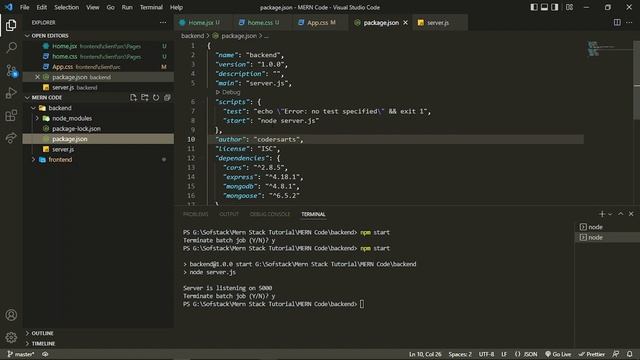This screenshot has height=360, width=640.
Task: Create a new terminal with plus icon
Action: (602, 214)
